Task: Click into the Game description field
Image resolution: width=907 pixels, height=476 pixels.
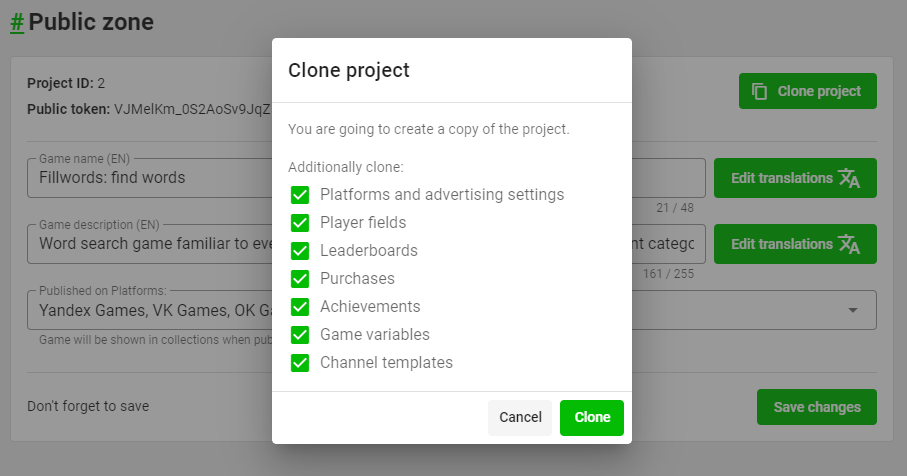Action: 150,243
